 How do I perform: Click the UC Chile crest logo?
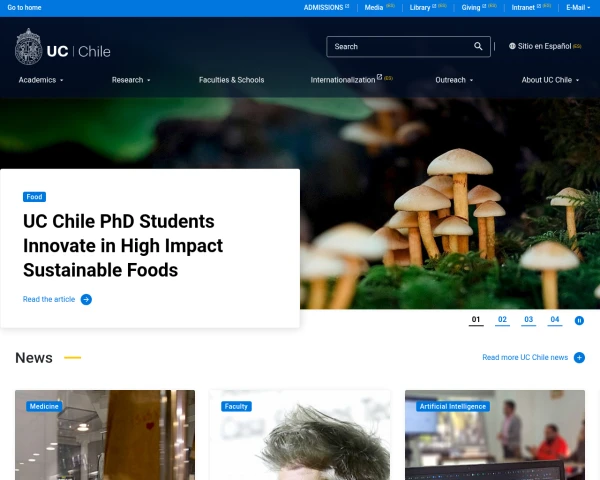[x=28, y=47]
